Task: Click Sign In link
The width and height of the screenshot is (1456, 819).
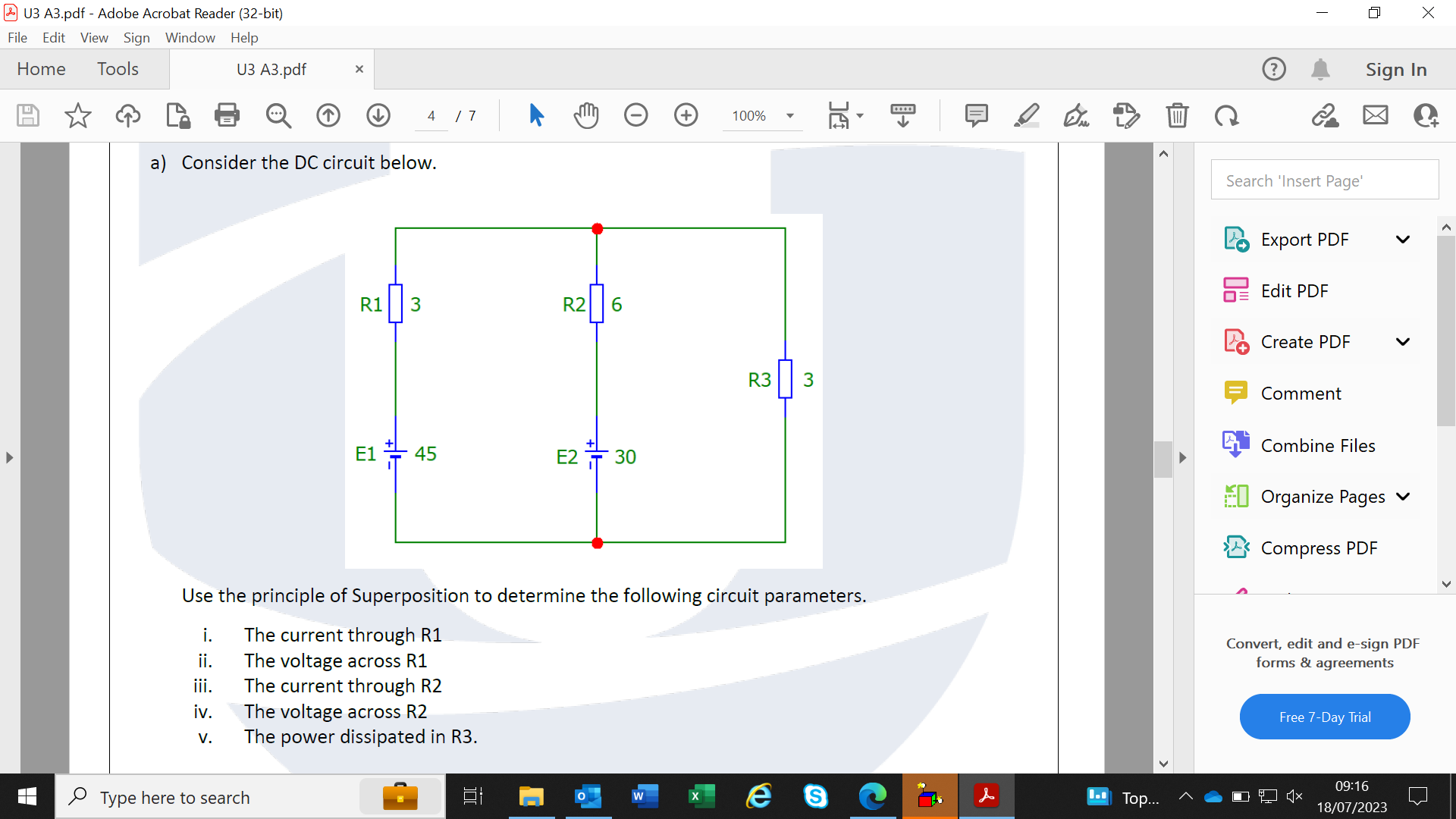Action: pos(1395,70)
